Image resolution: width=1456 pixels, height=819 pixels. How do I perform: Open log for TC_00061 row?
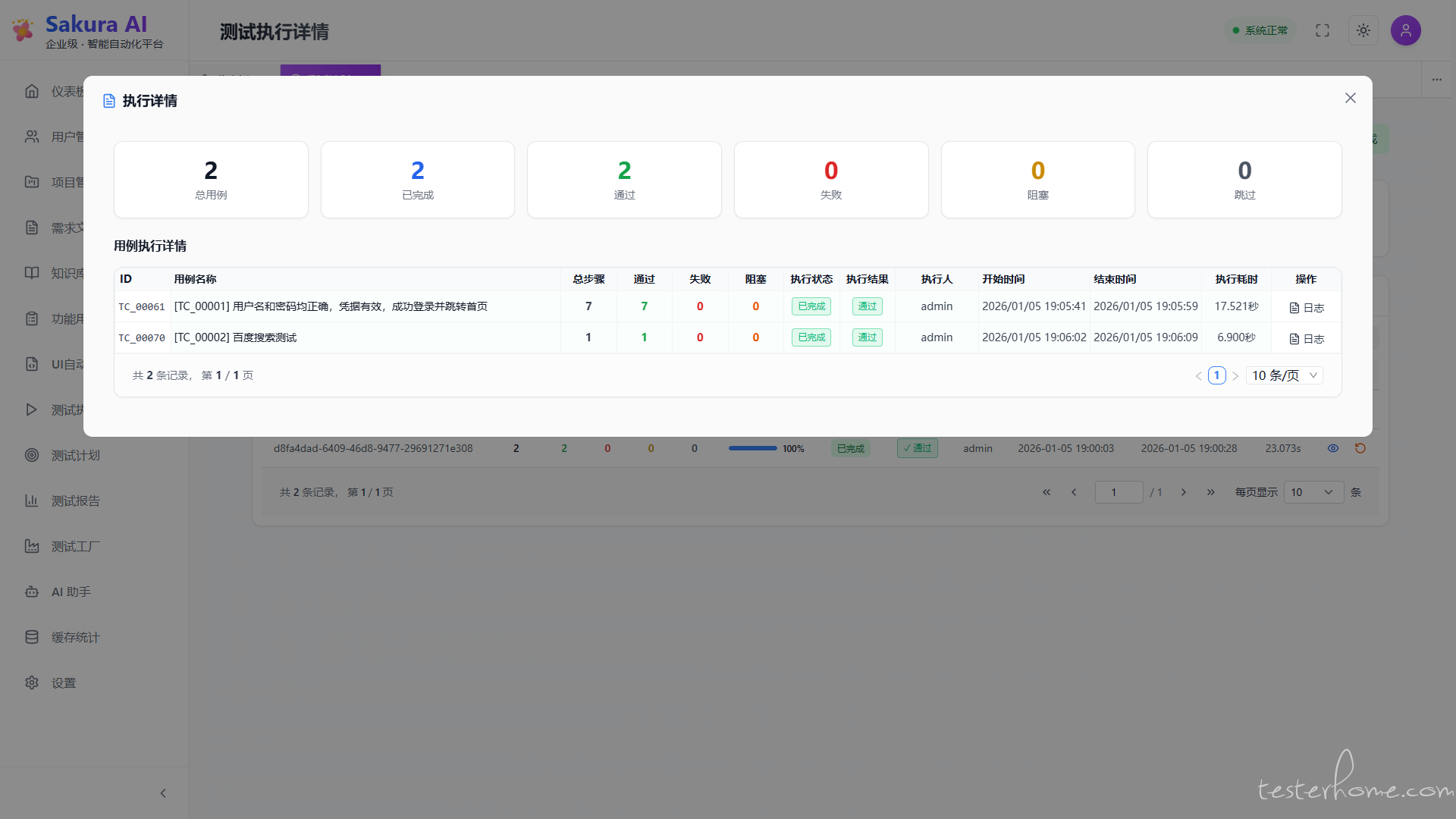pos(1306,308)
